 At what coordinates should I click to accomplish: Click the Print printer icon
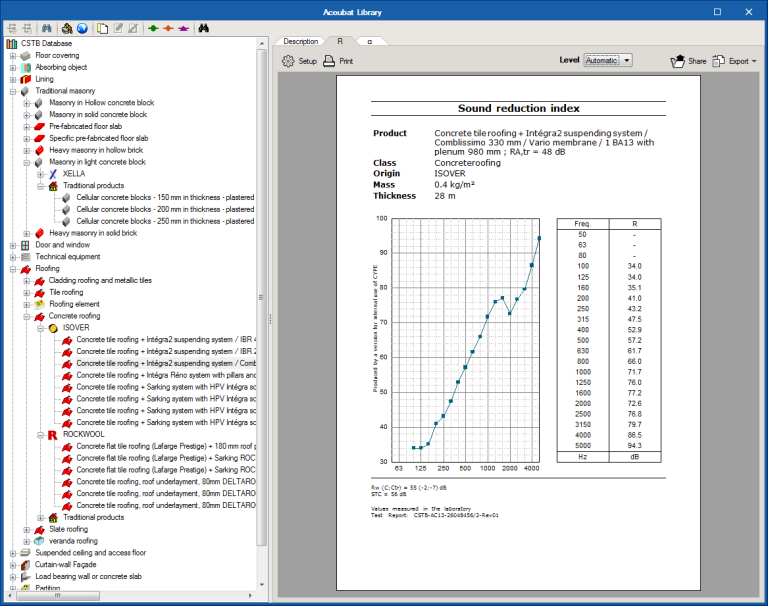click(x=328, y=61)
